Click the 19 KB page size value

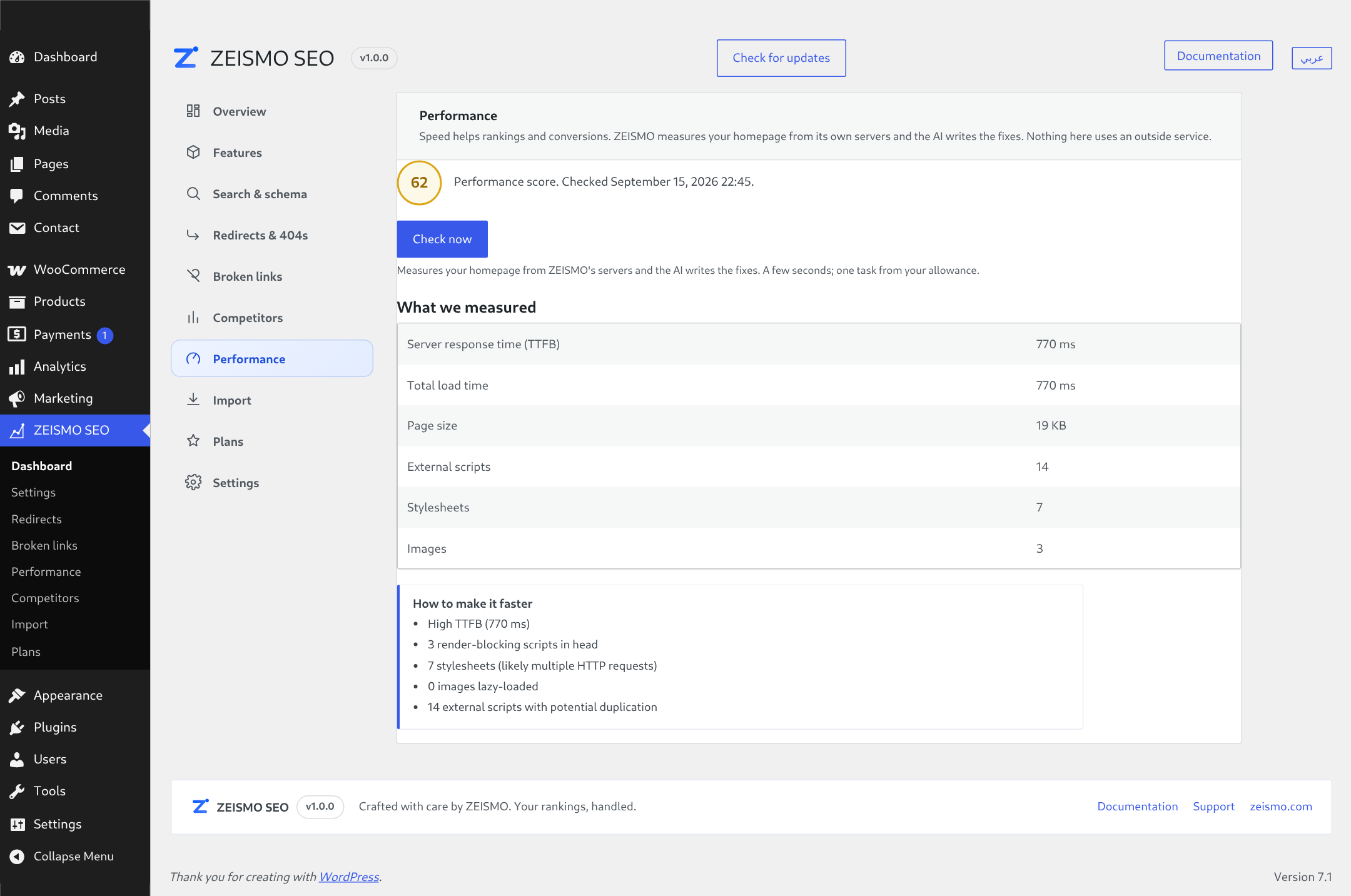tap(1051, 425)
